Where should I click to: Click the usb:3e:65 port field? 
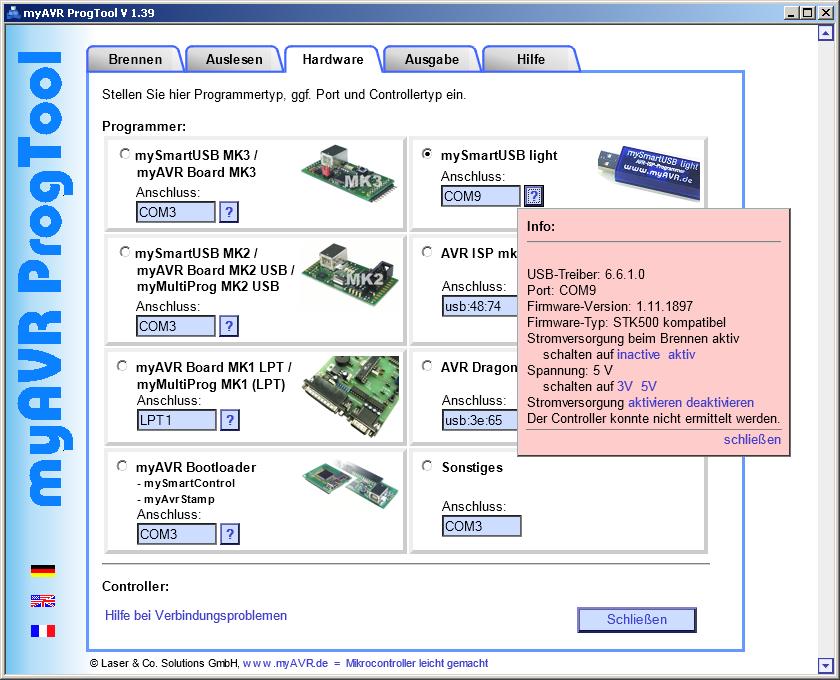tap(479, 420)
